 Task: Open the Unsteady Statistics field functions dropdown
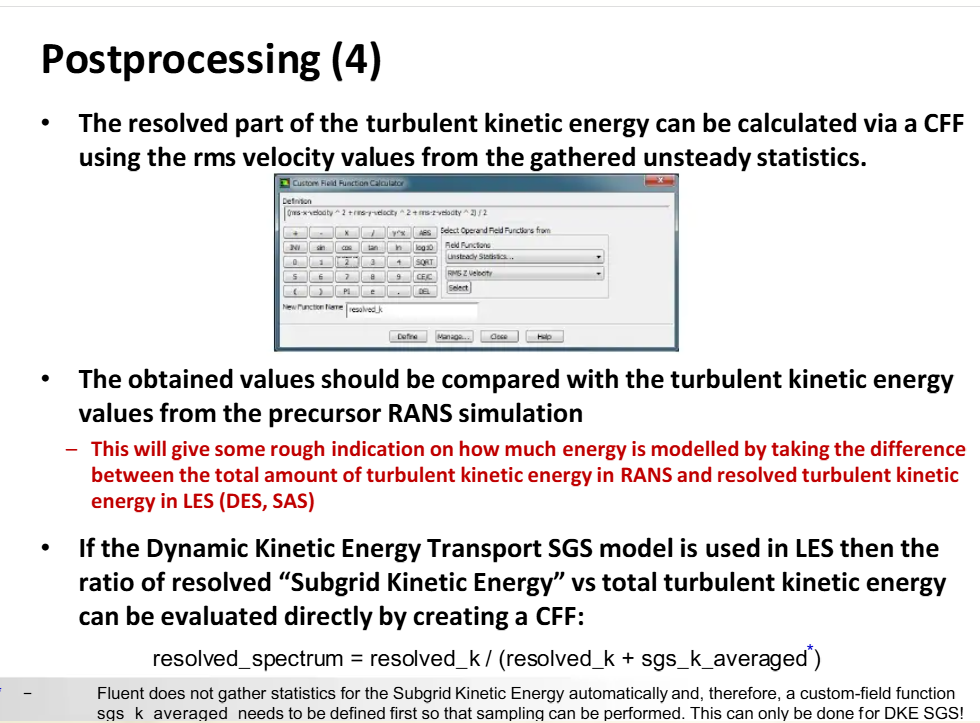point(524,257)
